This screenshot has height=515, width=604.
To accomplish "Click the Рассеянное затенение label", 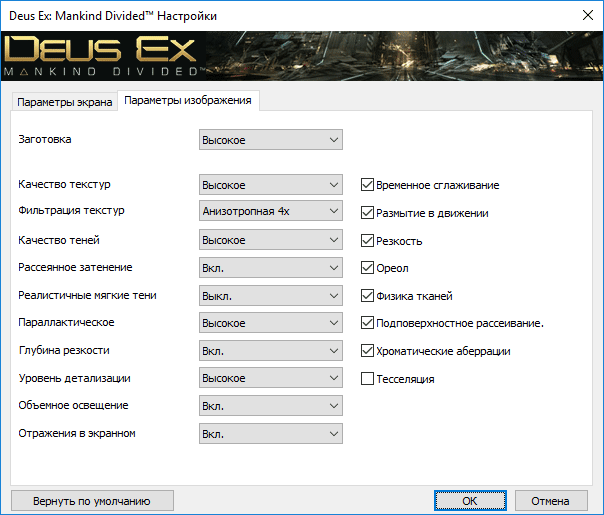I will [x=75, y=267].
